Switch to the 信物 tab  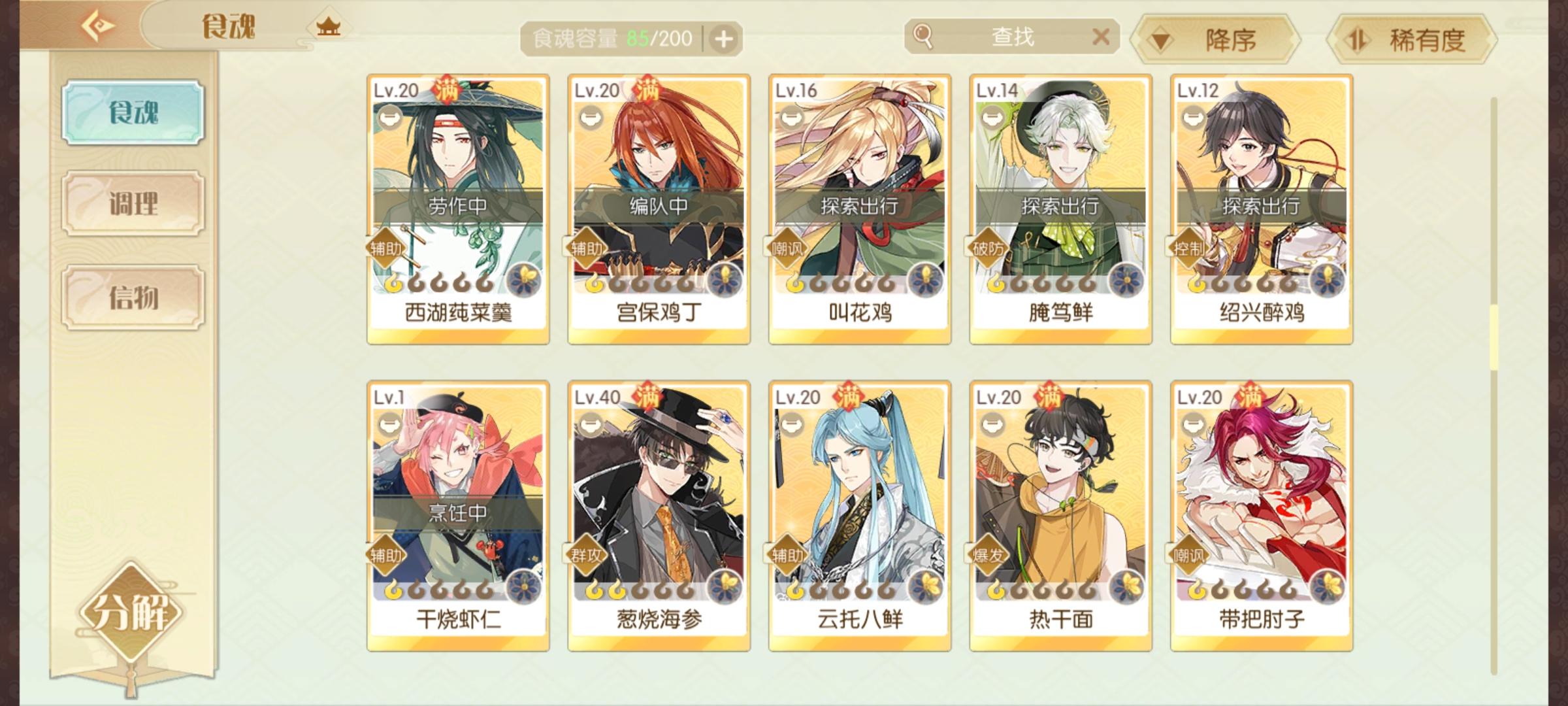pyautogui.click(x=133, y=297)
